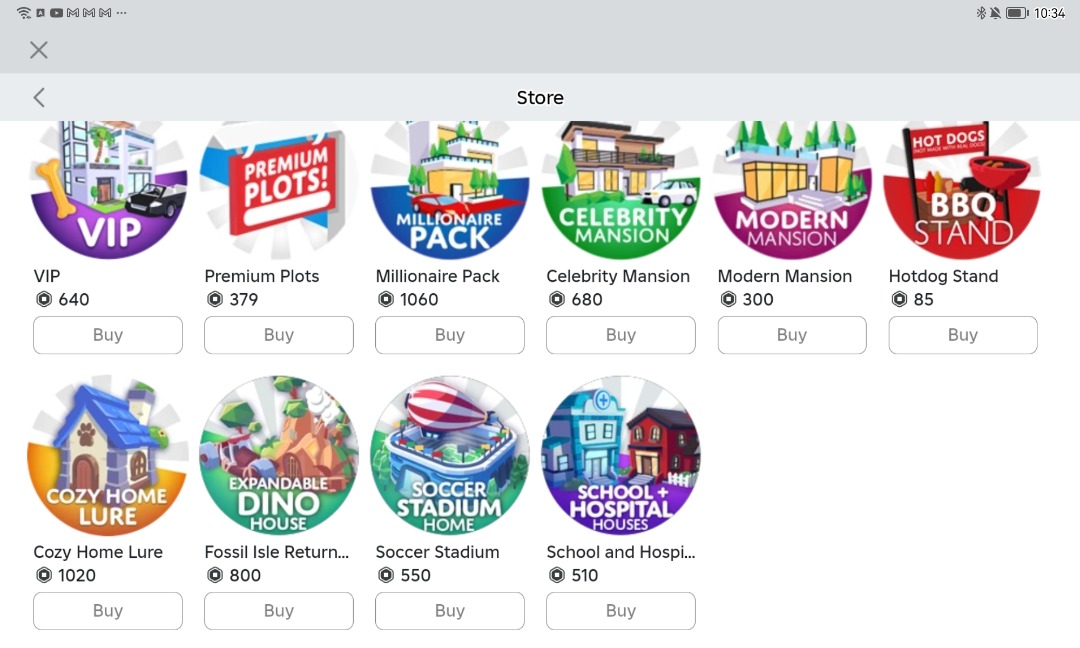Buy the Millionaire Pack
1080x648 pixels.
[x=449, y=335]
